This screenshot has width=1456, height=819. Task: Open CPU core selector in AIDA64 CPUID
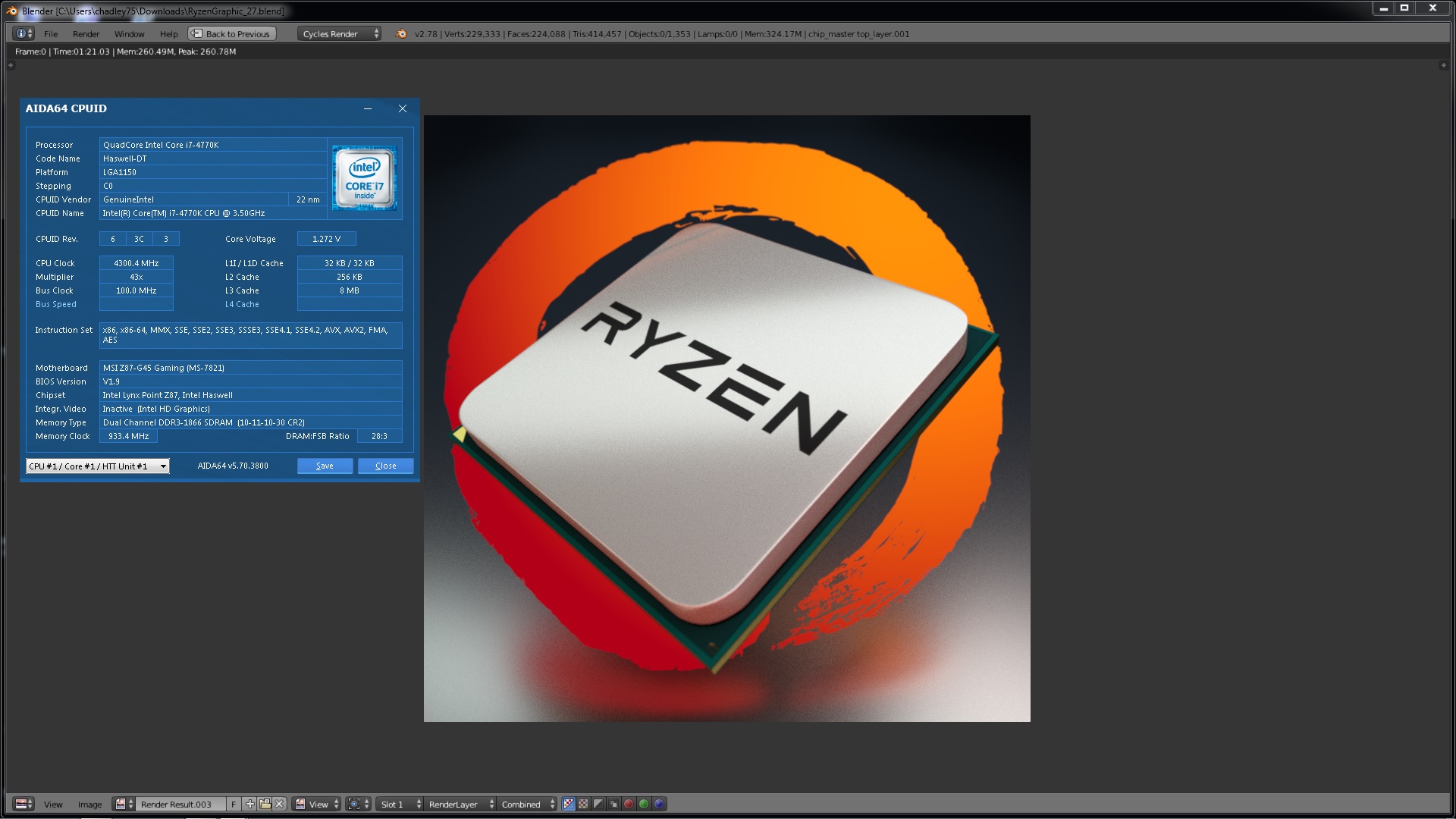point(98,466)
